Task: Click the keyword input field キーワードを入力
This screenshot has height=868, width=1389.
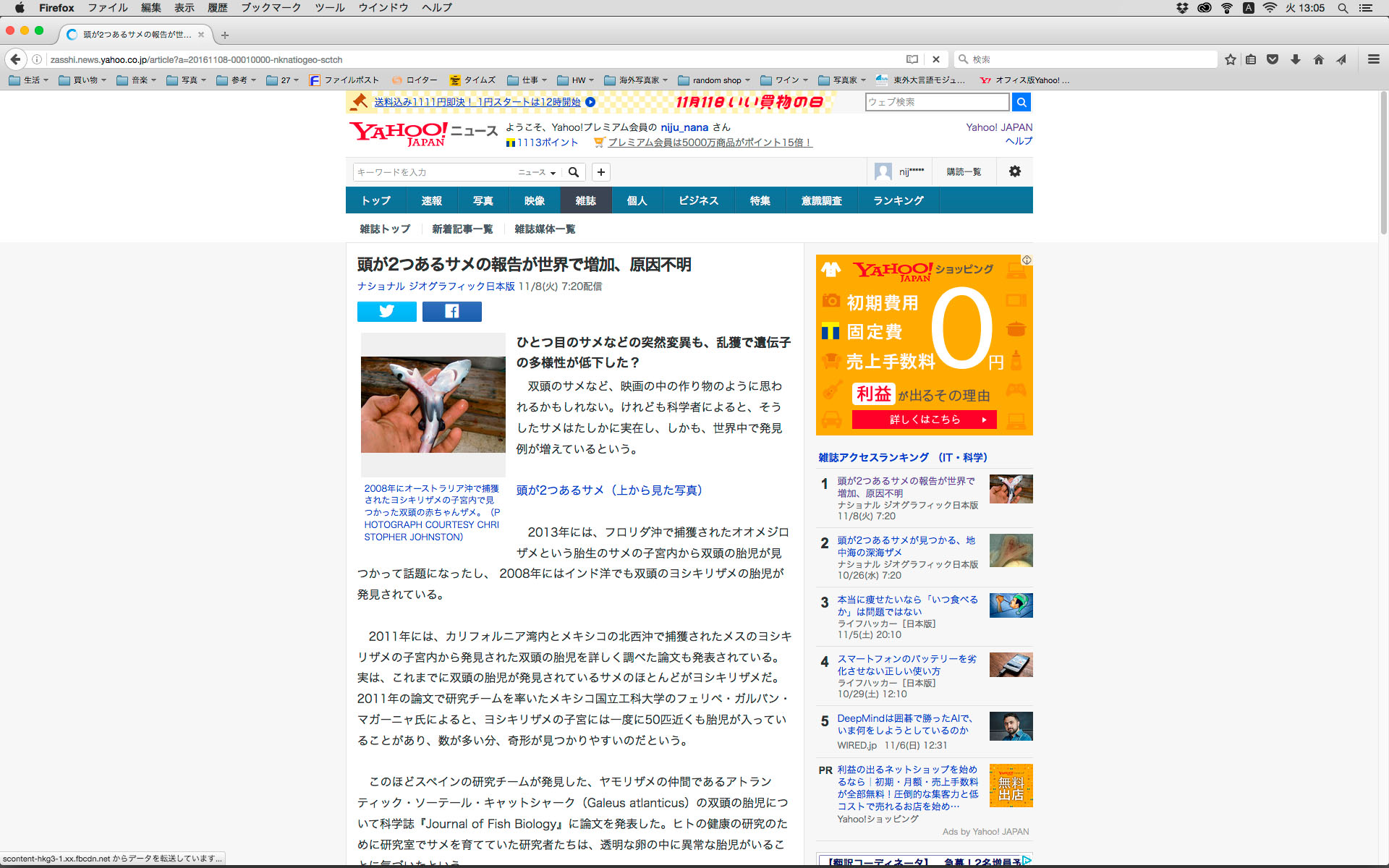Action: pos(433,172)
